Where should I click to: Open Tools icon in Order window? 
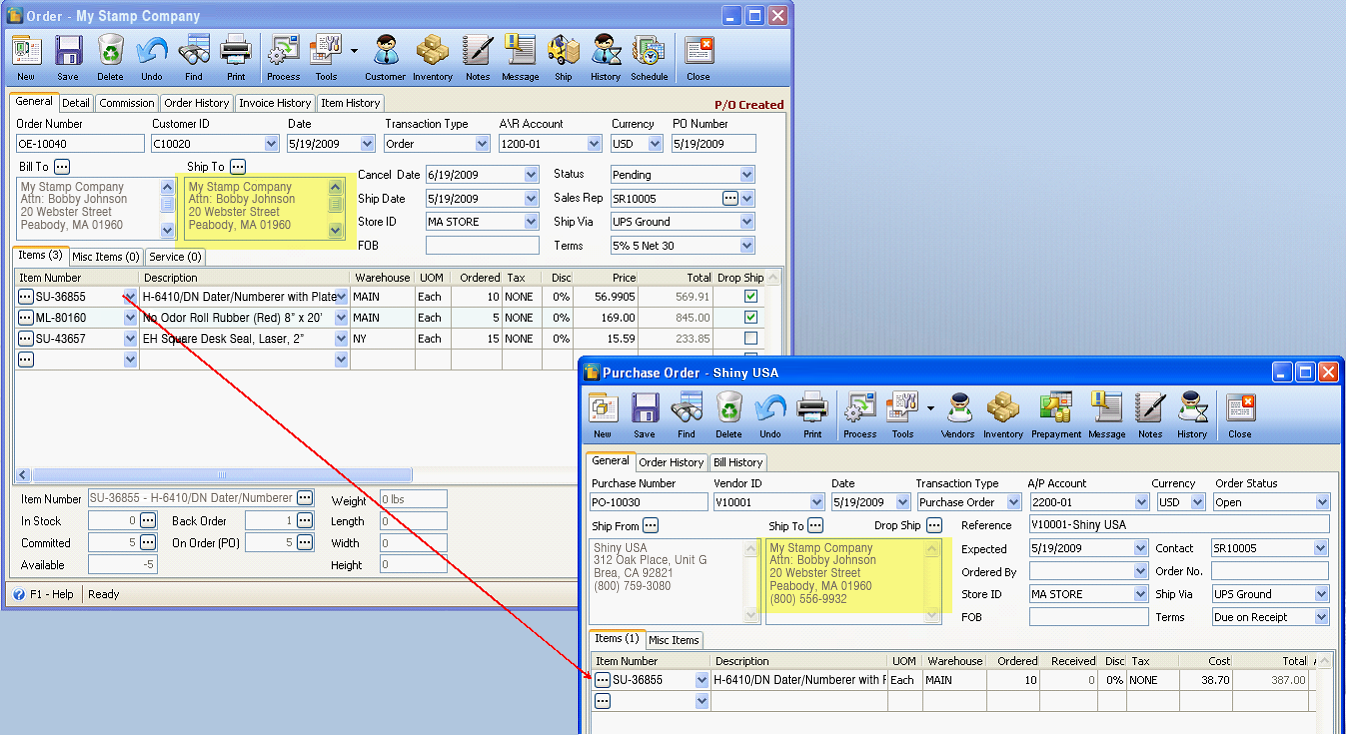[x=326, y=50]
